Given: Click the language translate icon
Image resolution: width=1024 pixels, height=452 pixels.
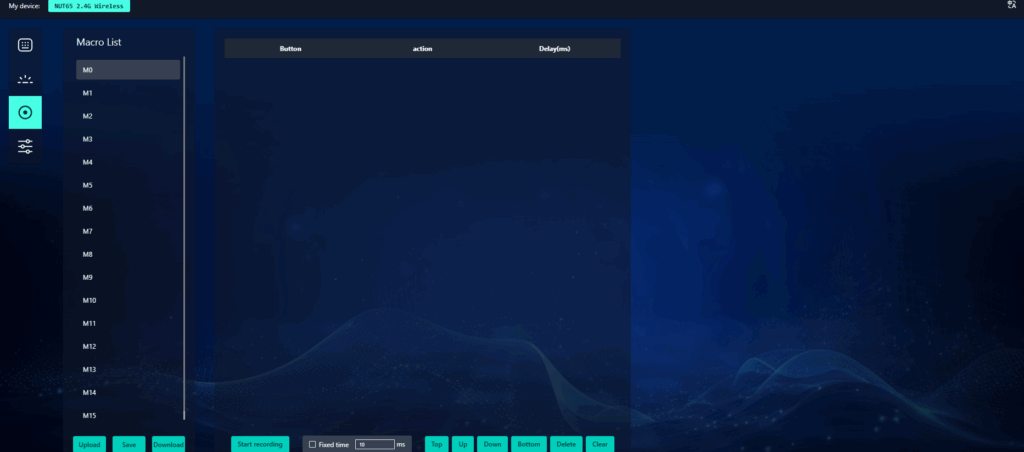Looking at the screenshot, I should pos(1011,5).
